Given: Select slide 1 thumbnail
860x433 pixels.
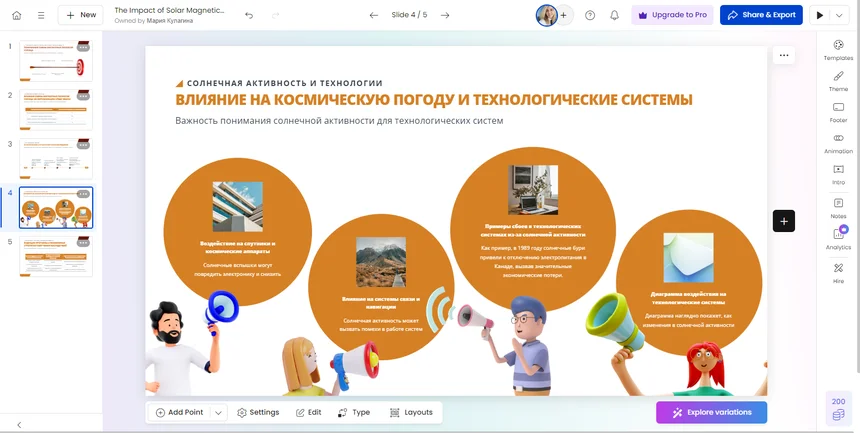Looking at the screenshot, I should pos(56,60).
